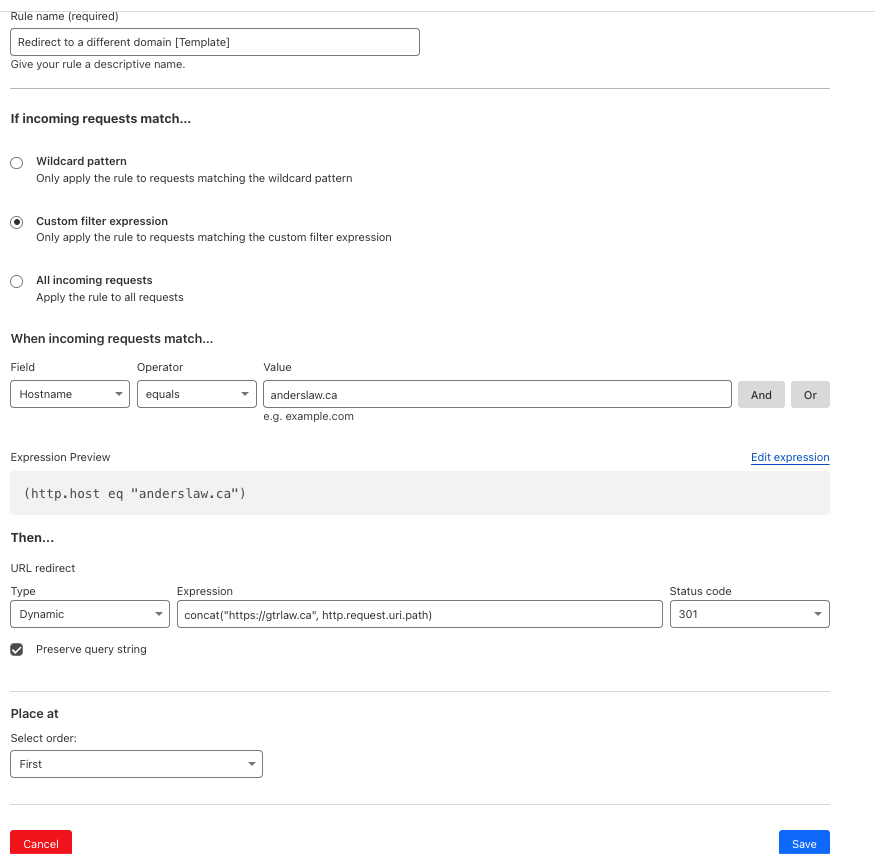
Task: Click the anderslaw.ca value input field
Action: click(496, 394)
